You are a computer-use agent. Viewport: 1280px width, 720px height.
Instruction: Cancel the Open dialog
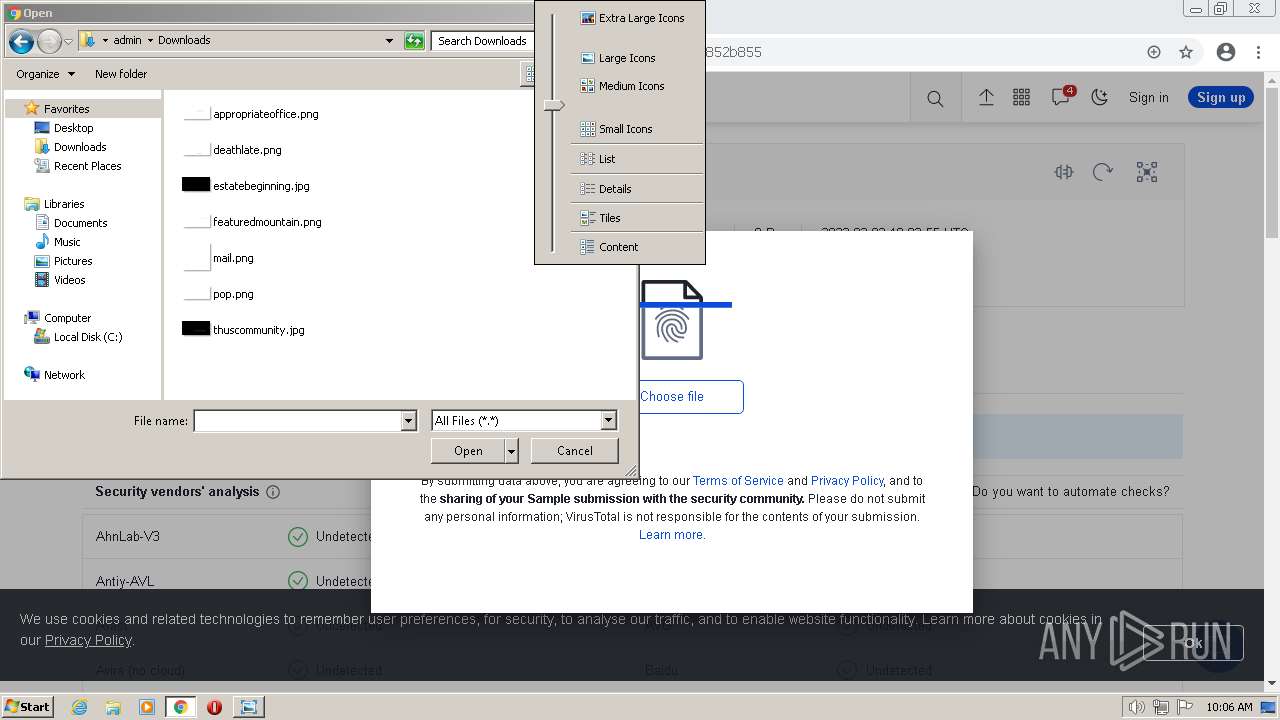coord(575,451)
